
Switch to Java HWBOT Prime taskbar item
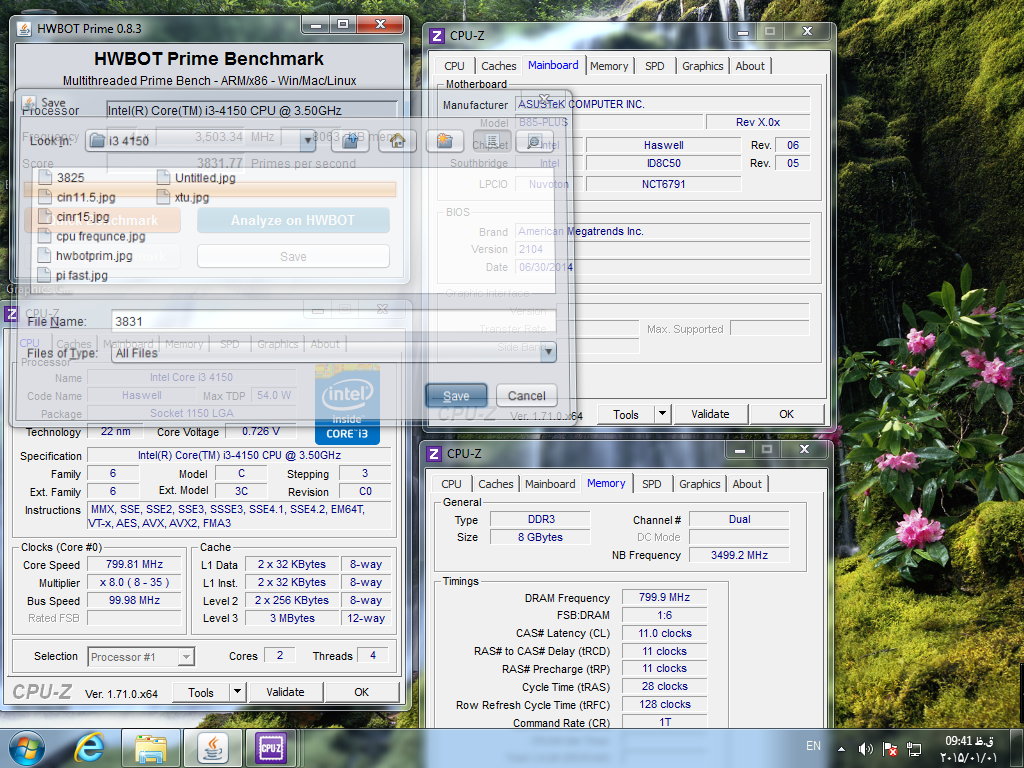[212, 748]
